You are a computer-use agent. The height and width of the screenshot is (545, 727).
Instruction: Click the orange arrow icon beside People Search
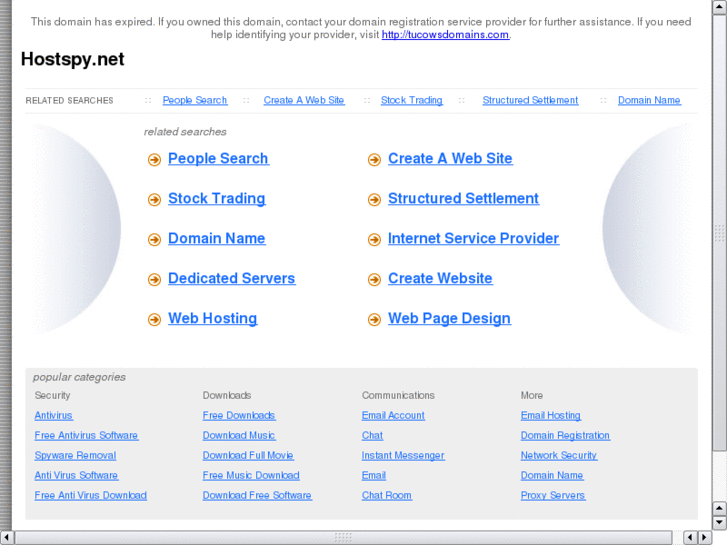coord(154,160)
